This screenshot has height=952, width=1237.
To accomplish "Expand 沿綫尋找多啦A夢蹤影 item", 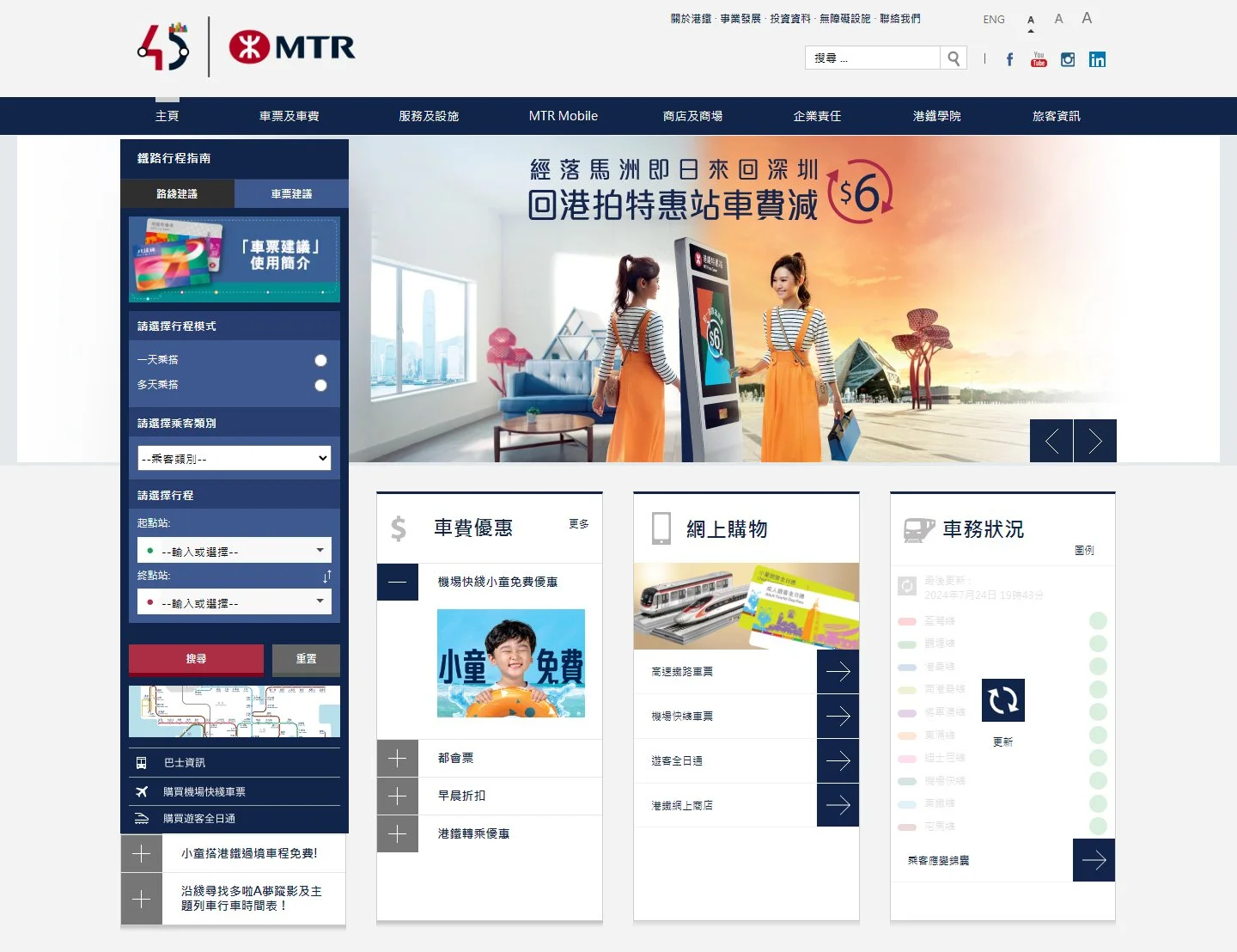I will pos(142,899).
